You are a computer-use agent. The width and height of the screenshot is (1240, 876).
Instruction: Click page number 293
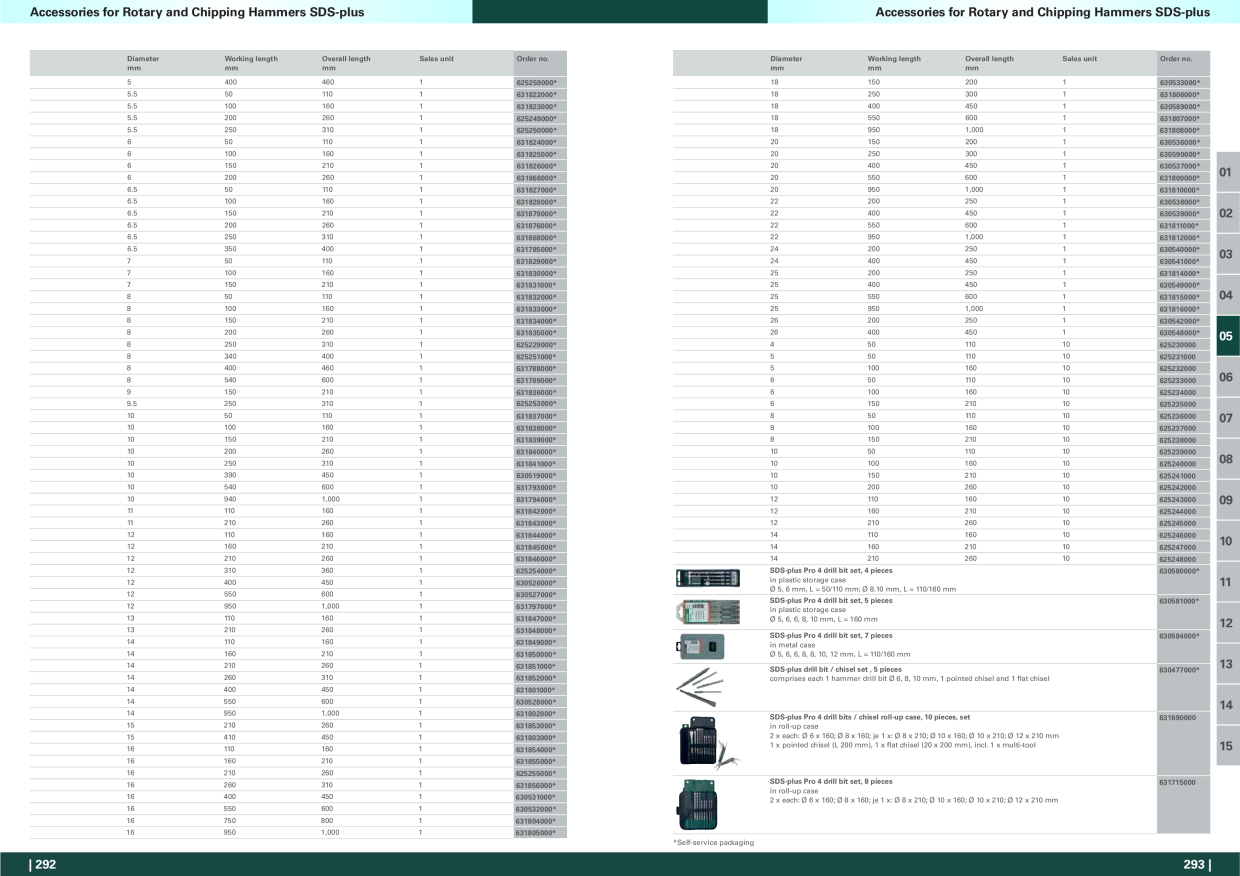(x=1196, y=865)
